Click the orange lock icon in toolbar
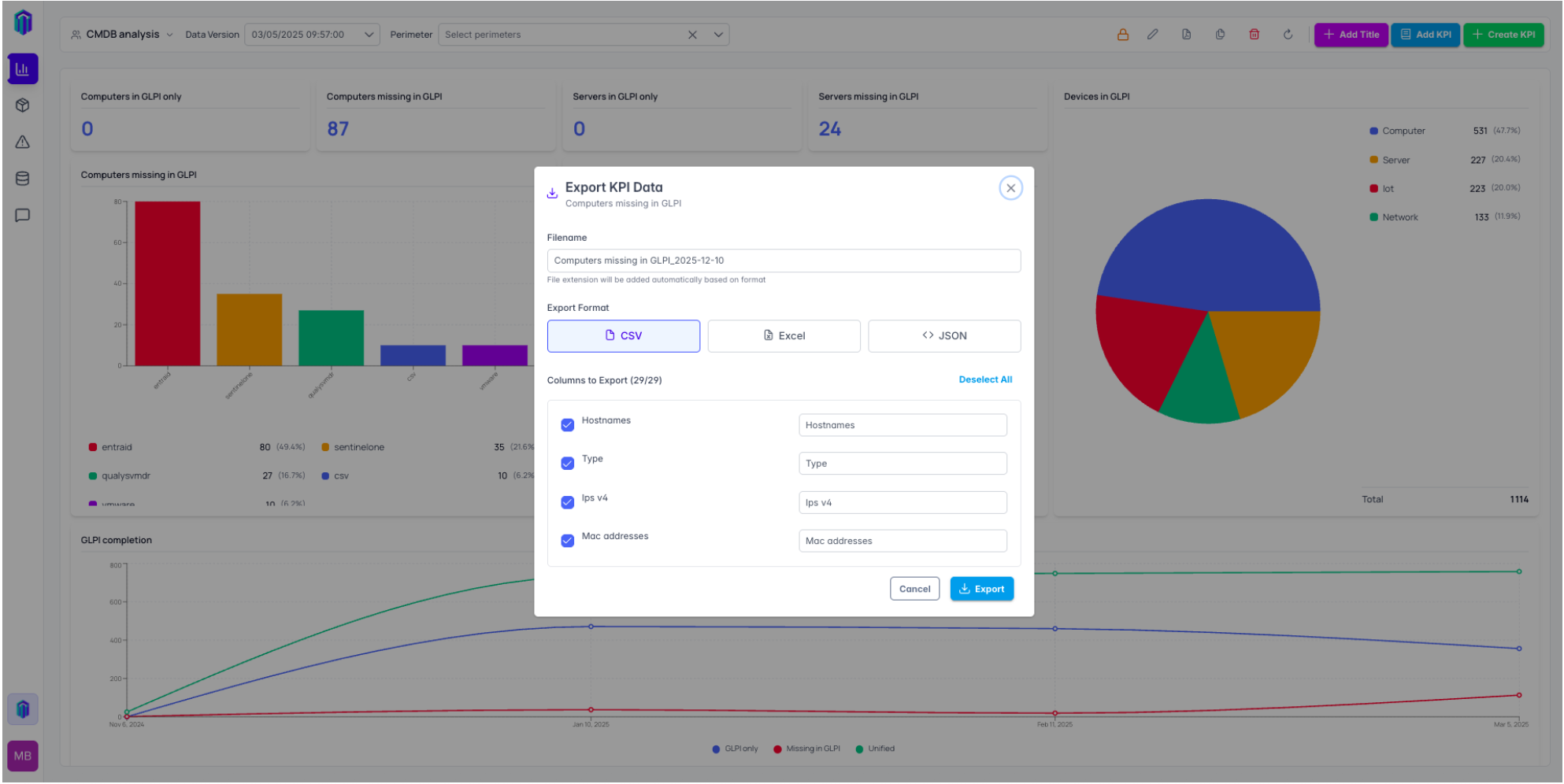Screen dimensions: 1564x784 coord(1122,35)
